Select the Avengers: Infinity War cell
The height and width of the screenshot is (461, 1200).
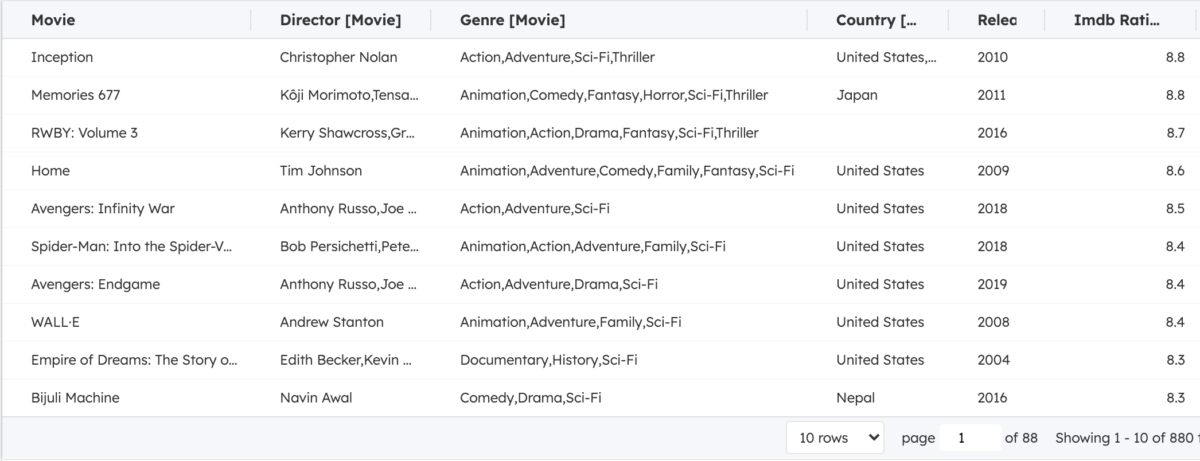click(103, 209)
